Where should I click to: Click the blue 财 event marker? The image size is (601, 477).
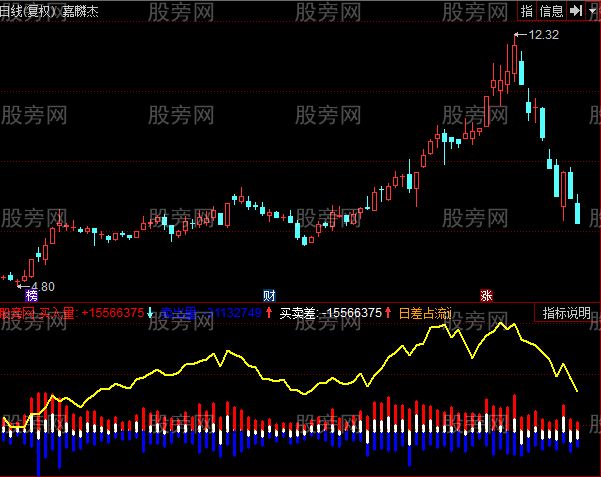[269, 296]
